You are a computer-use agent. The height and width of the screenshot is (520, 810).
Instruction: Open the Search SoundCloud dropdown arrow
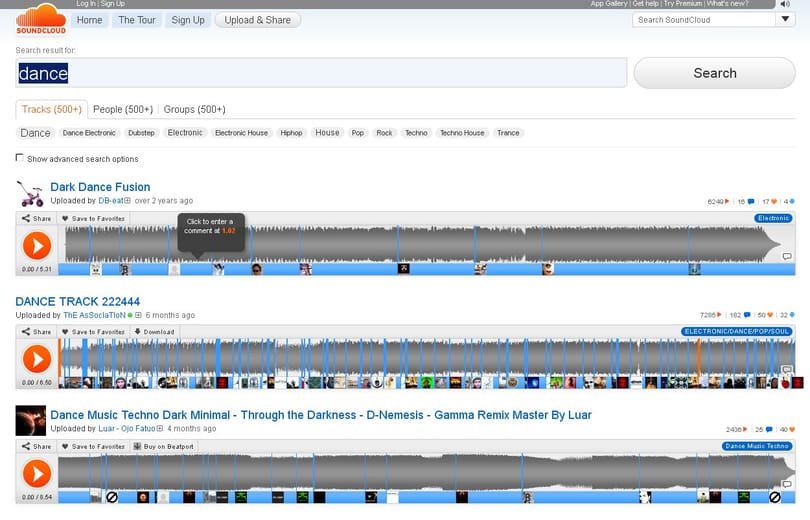785,20
